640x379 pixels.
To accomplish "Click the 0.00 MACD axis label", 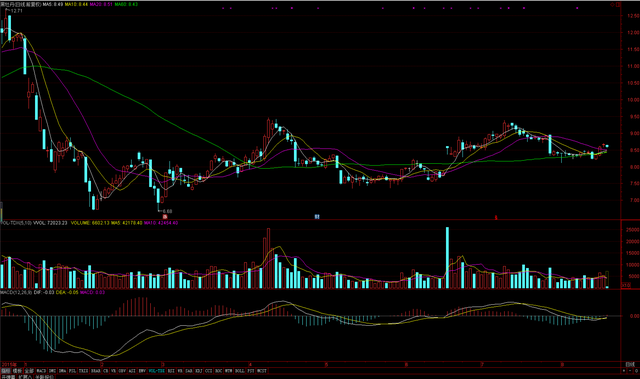I will pos(634,316).
